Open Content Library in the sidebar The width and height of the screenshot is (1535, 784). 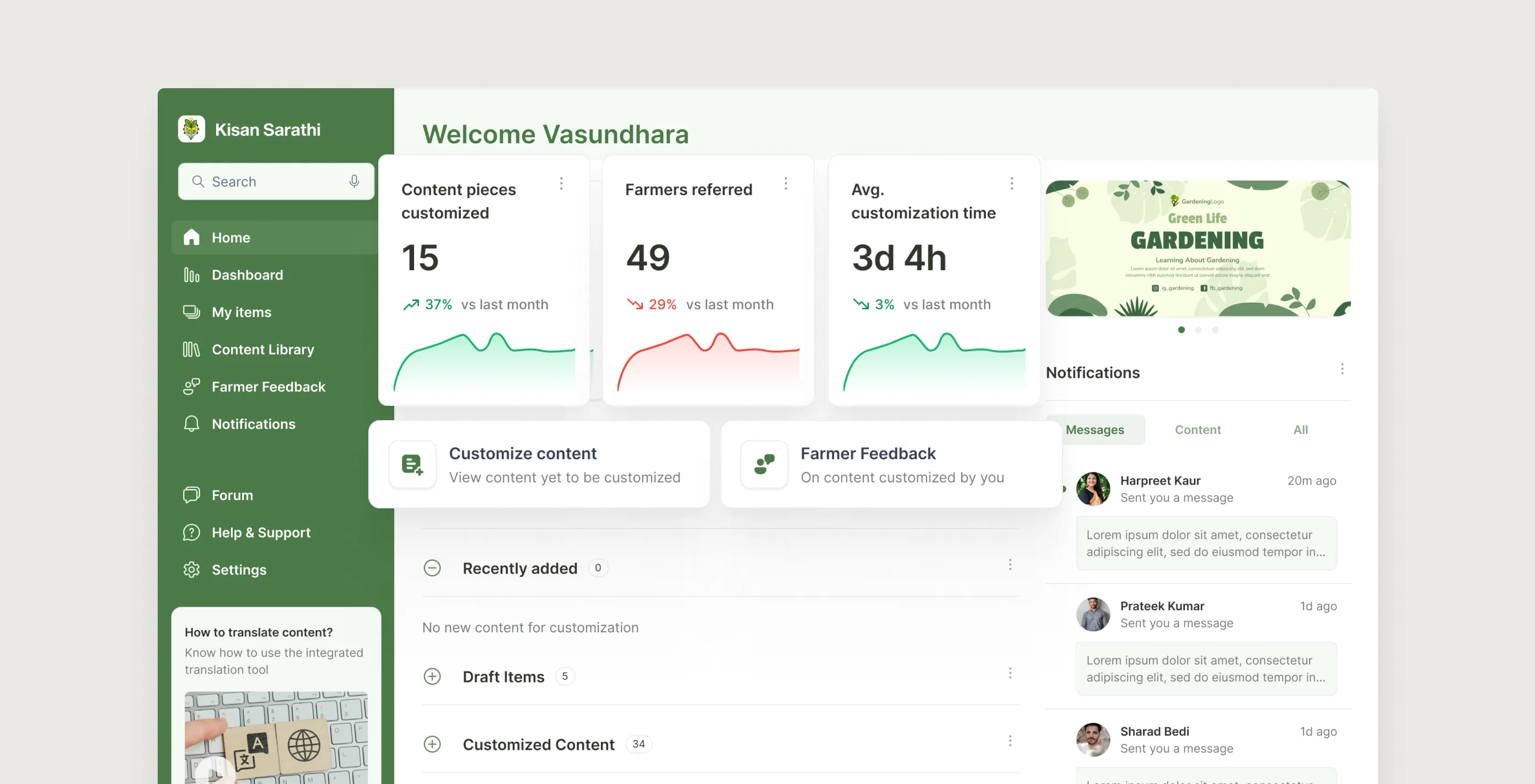[262, 350]
